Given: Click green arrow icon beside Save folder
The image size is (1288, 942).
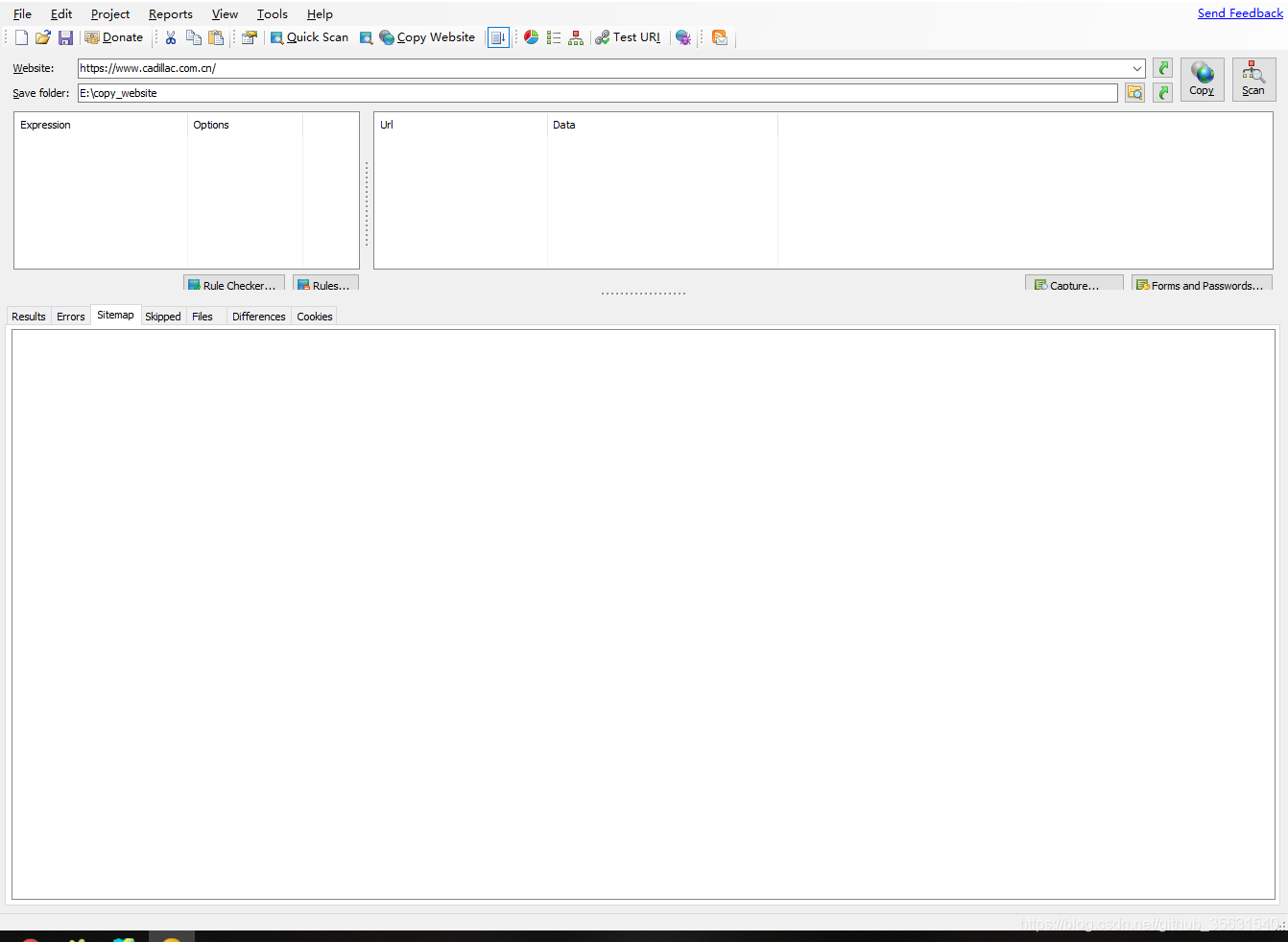Looking at the screenshot, I should pyautogui.click(x=1163, y=93).
